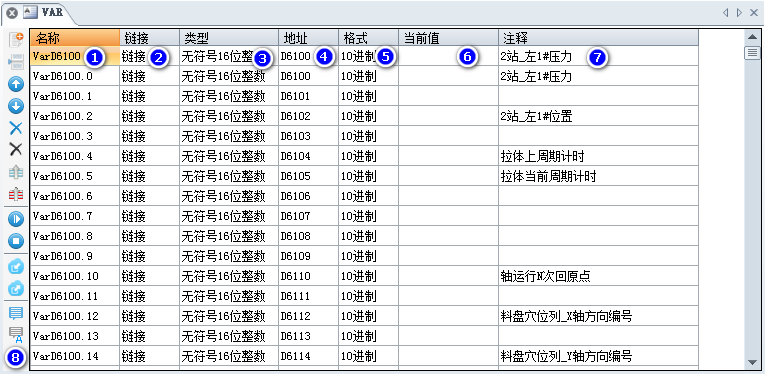Select the VarD6100.4 row name cell
The width and height of the screenshot is (765, 374).
tap(75, 156)
